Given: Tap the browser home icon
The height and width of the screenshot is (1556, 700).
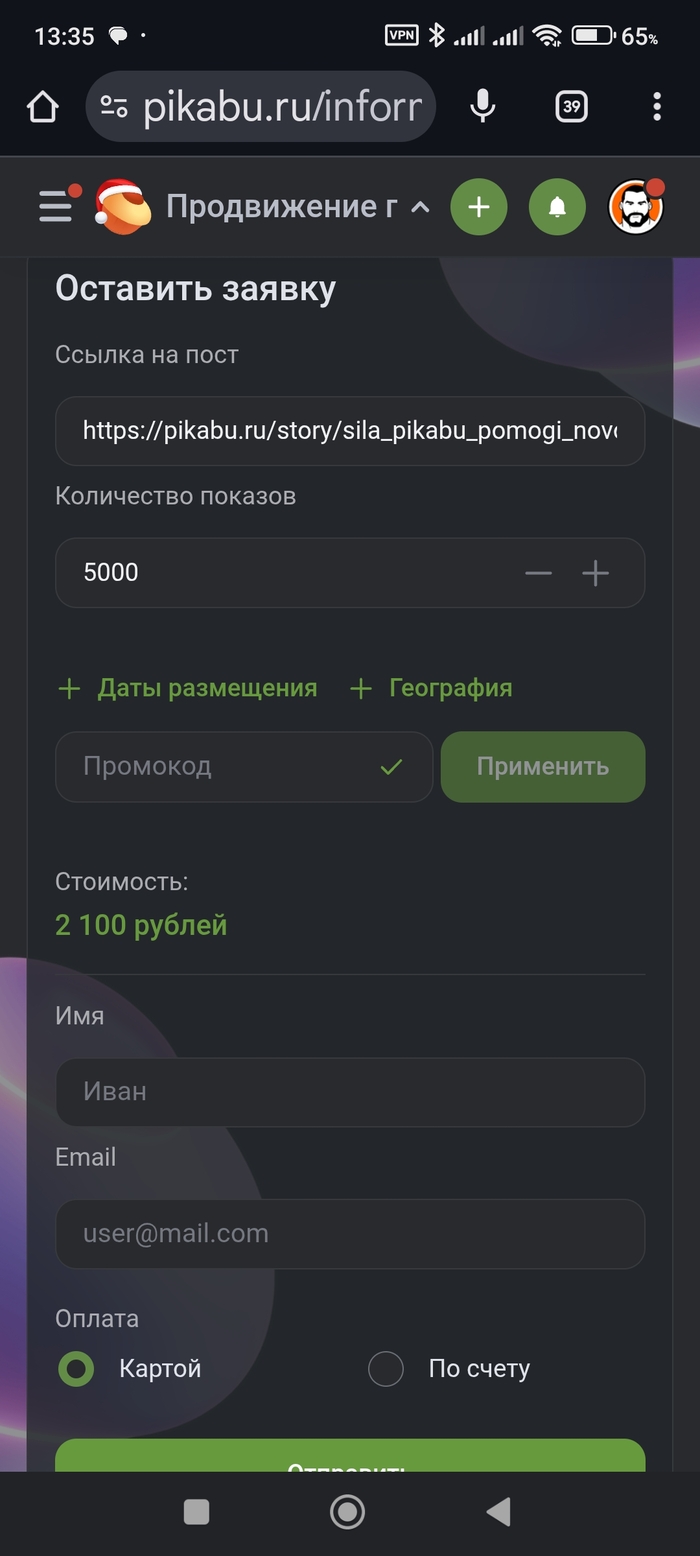Looking at the screenshot, I should (42, 107).
